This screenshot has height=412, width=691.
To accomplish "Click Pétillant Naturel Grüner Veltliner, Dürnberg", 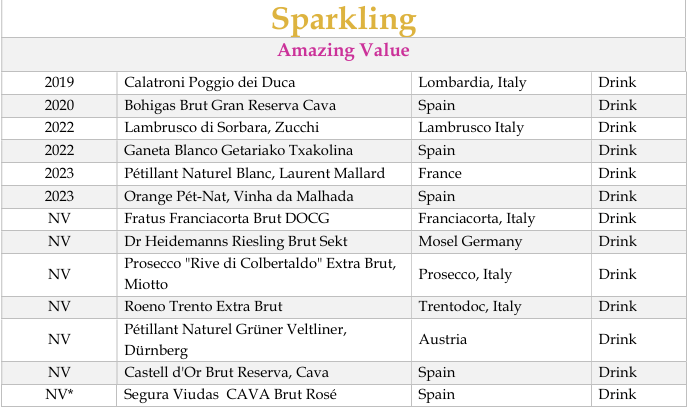I will (245, 339).
